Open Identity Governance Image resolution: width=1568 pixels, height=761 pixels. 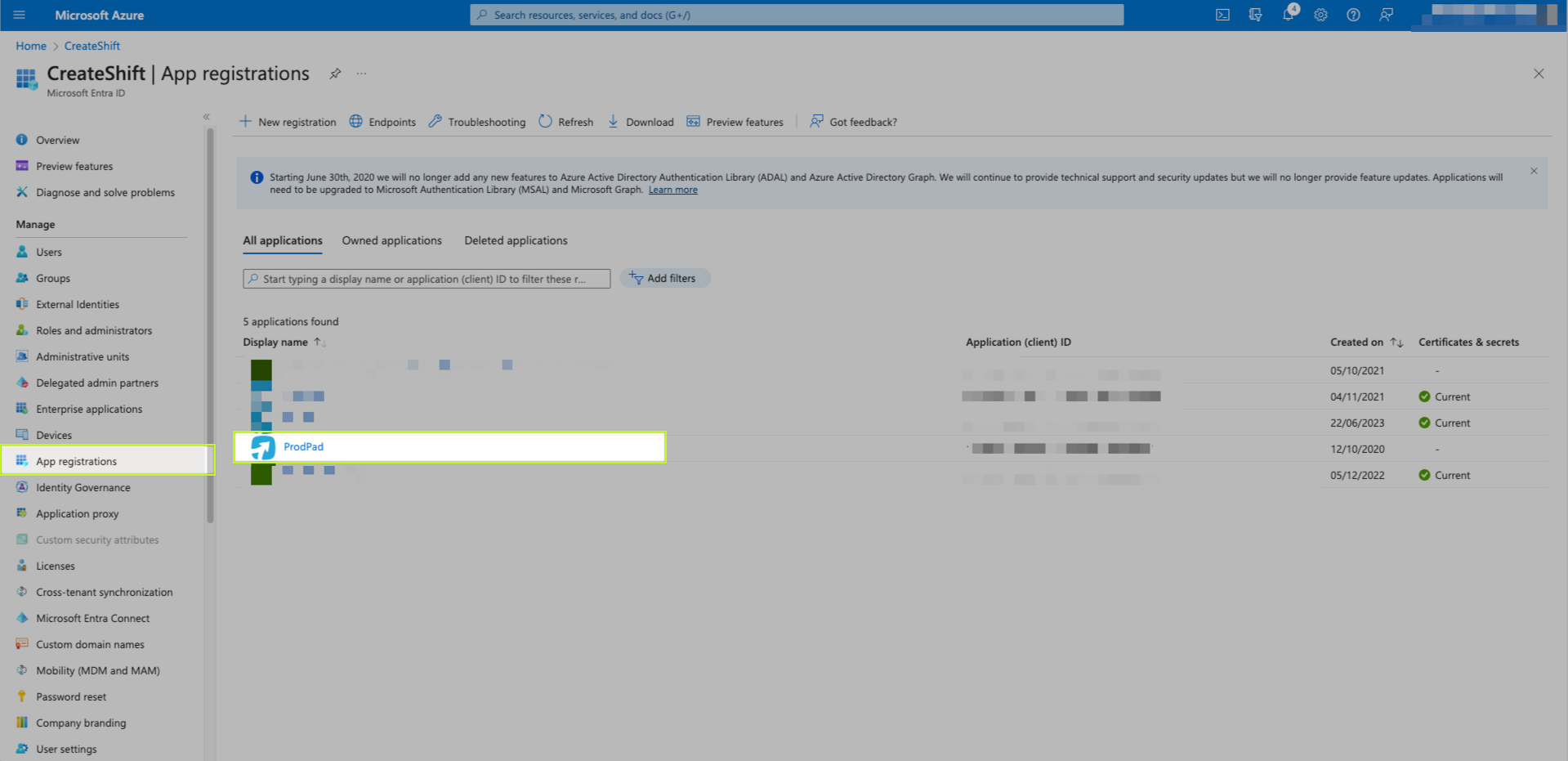83,487
